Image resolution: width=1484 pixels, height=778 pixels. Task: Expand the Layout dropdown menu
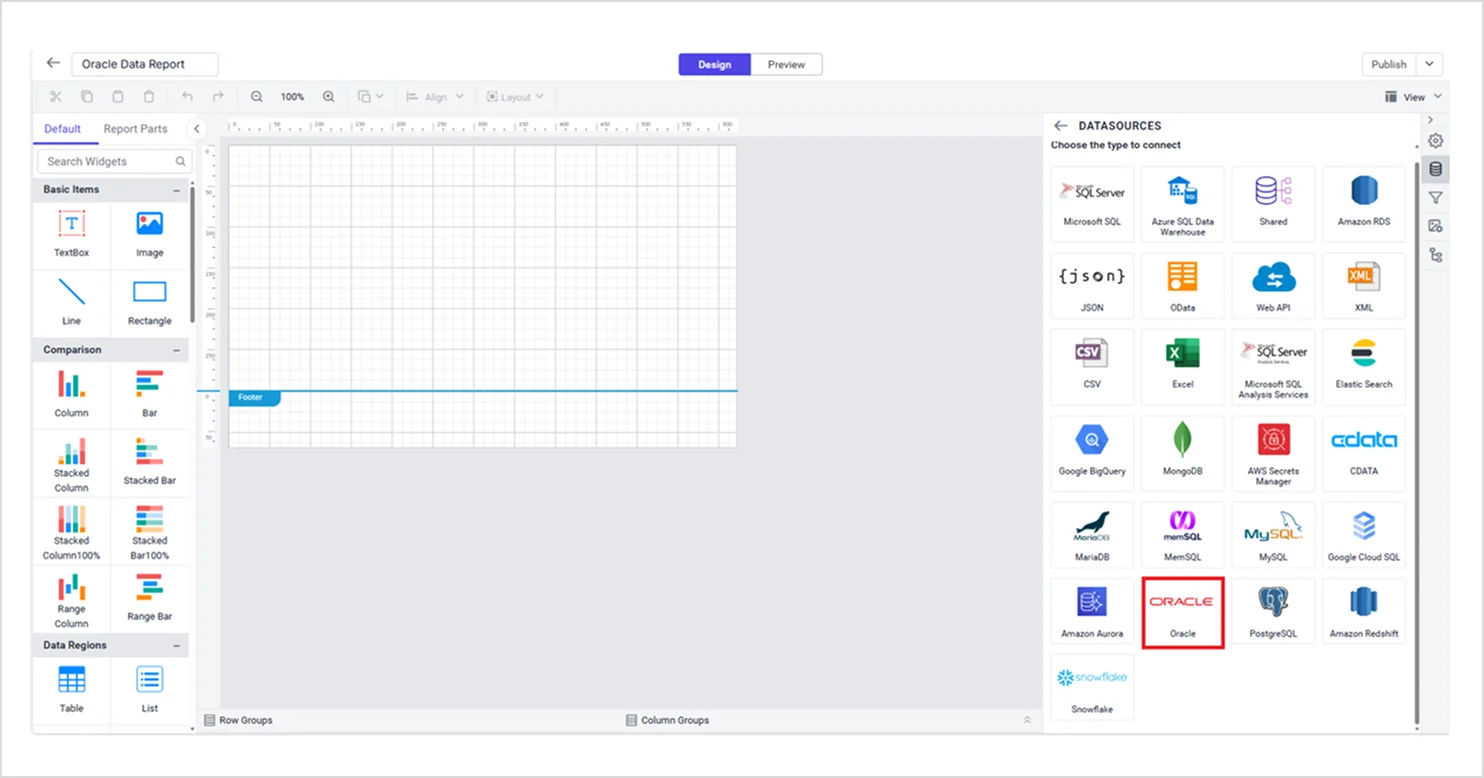pyautogui.click(x=515, y=96)
